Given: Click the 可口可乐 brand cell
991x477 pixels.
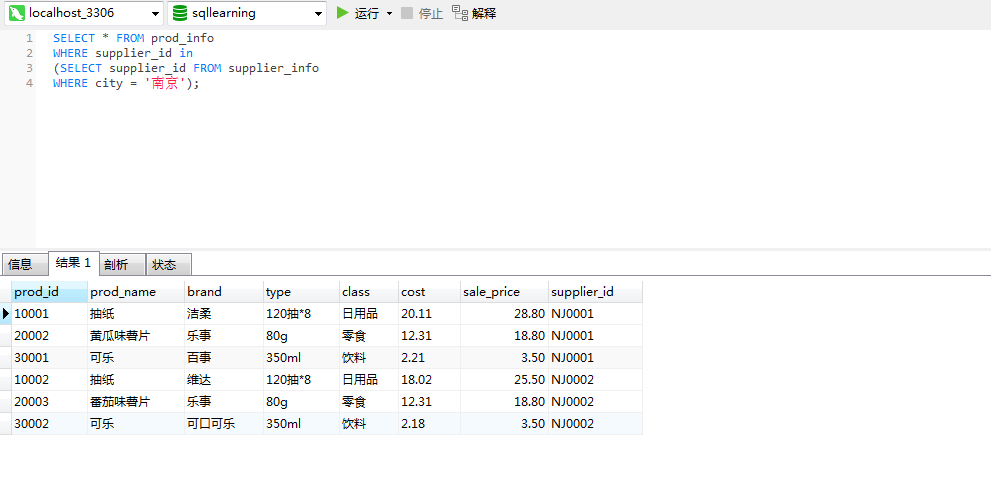Looking at the screenshot, I should (x=224, y=424).
